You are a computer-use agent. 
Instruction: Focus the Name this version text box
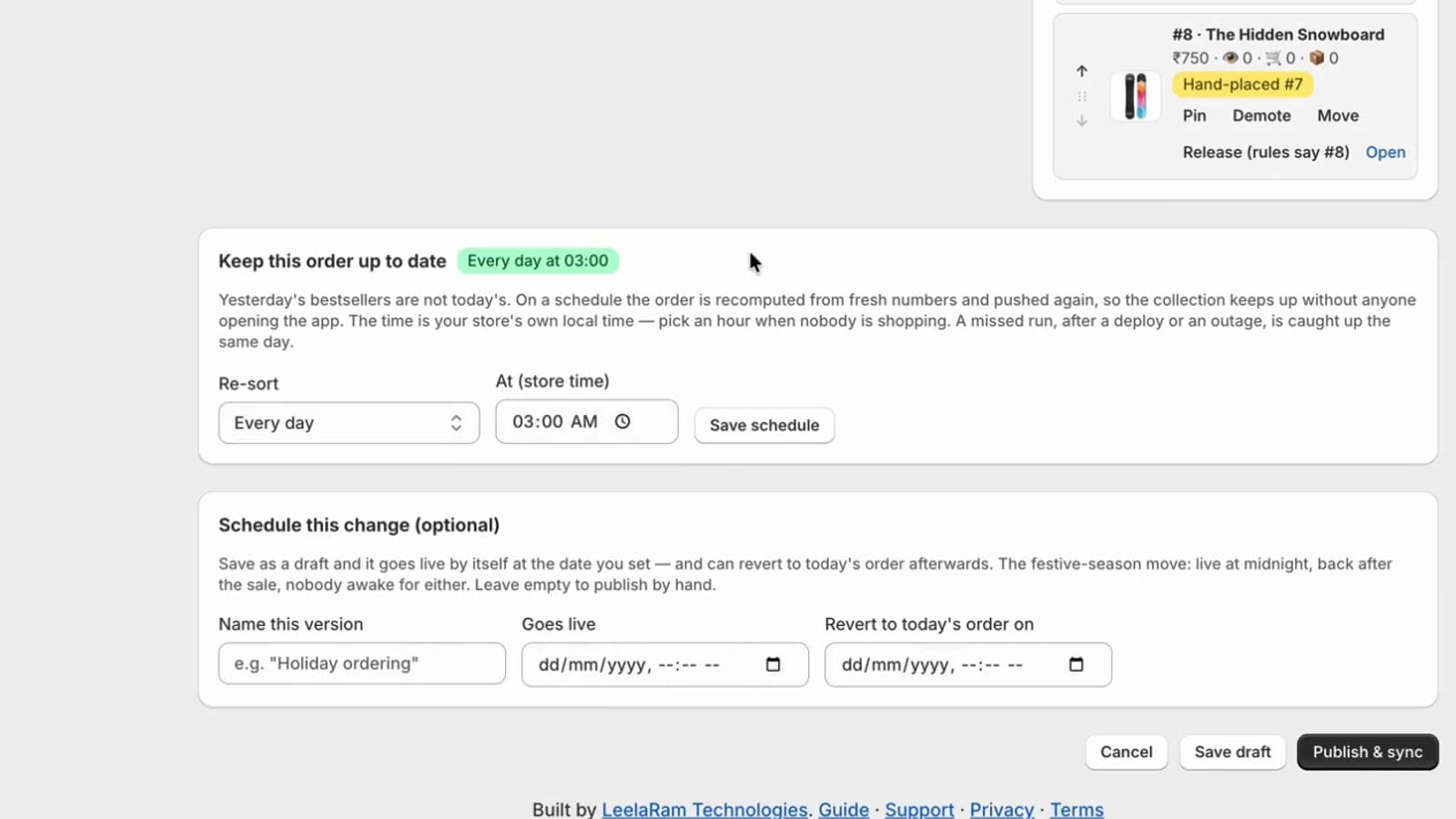pos(362,663)
